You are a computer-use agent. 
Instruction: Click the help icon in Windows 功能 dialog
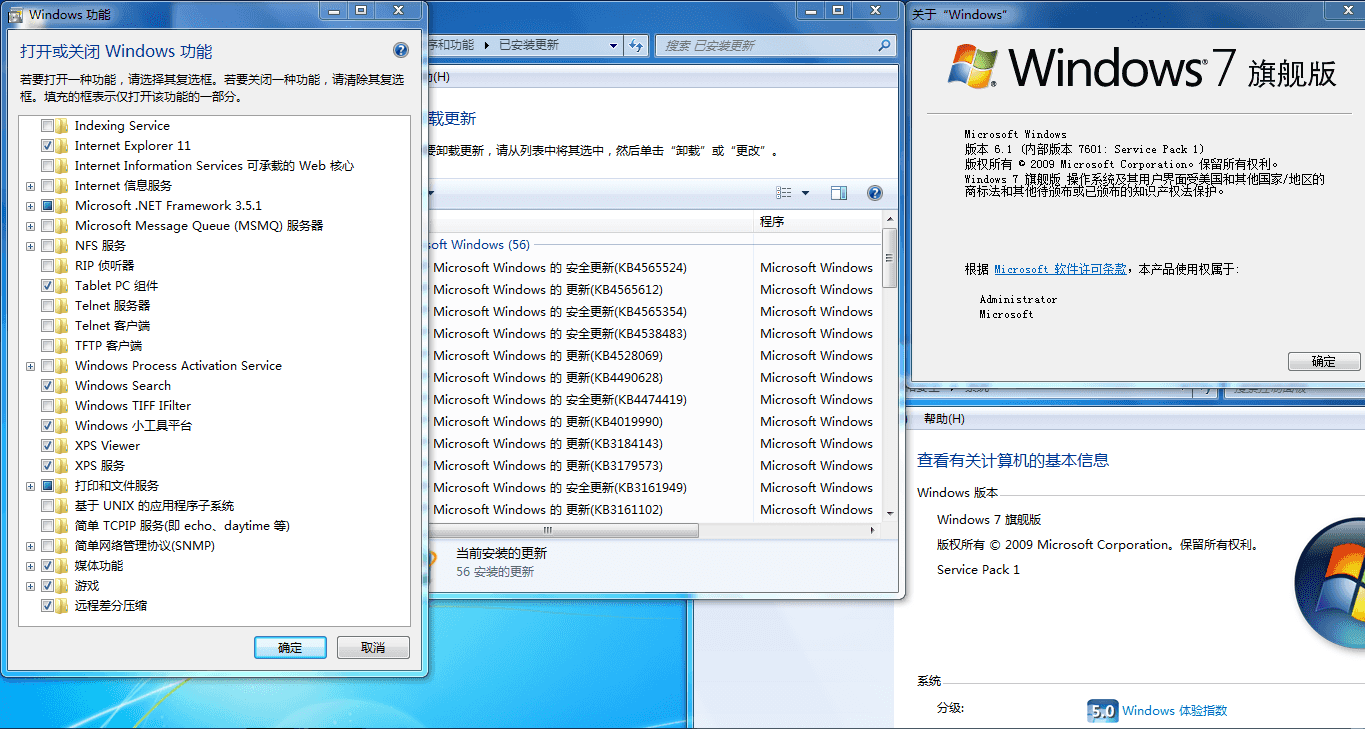400,49
